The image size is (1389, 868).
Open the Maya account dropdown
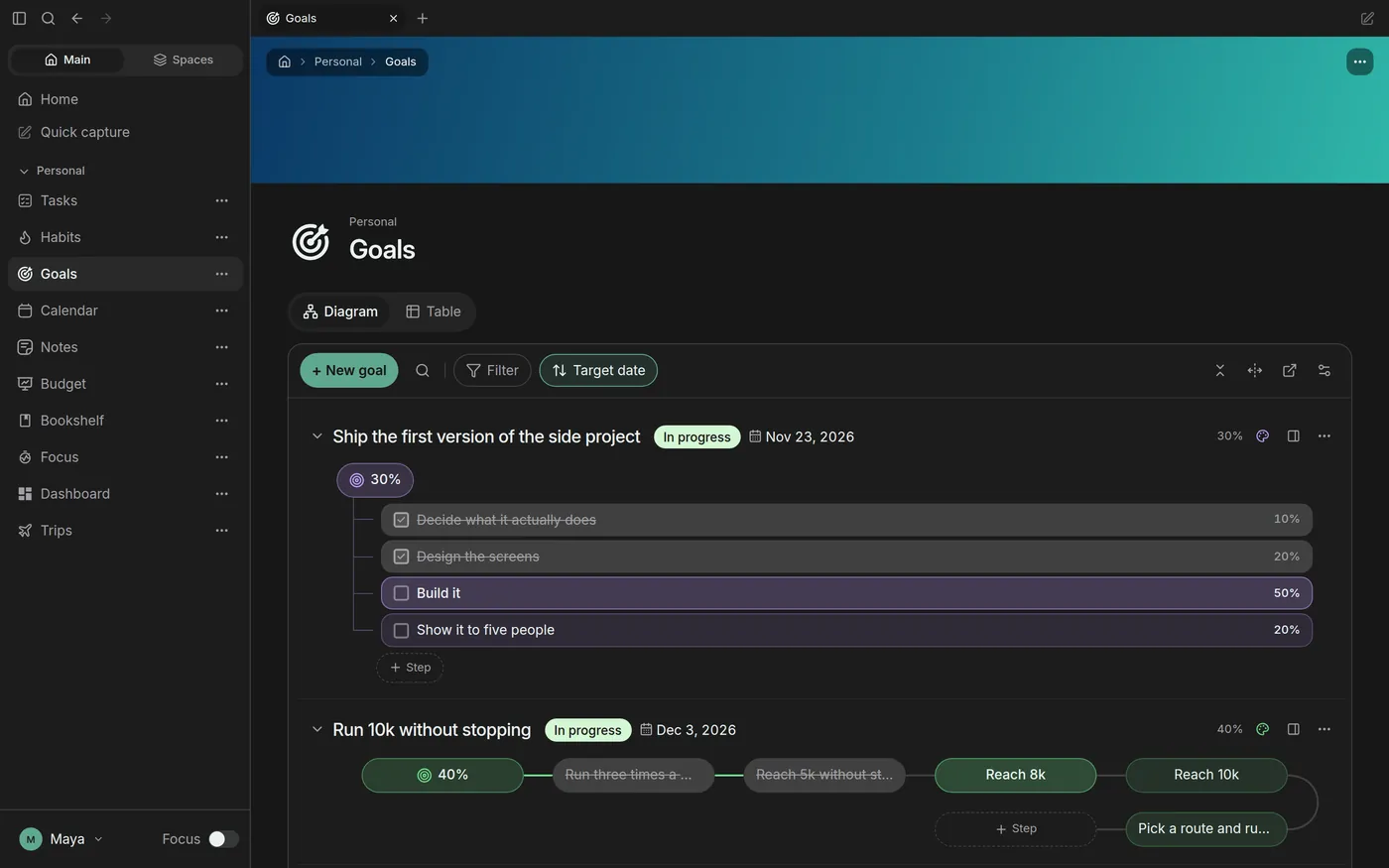pyautogui.click(x=62, y=839)
